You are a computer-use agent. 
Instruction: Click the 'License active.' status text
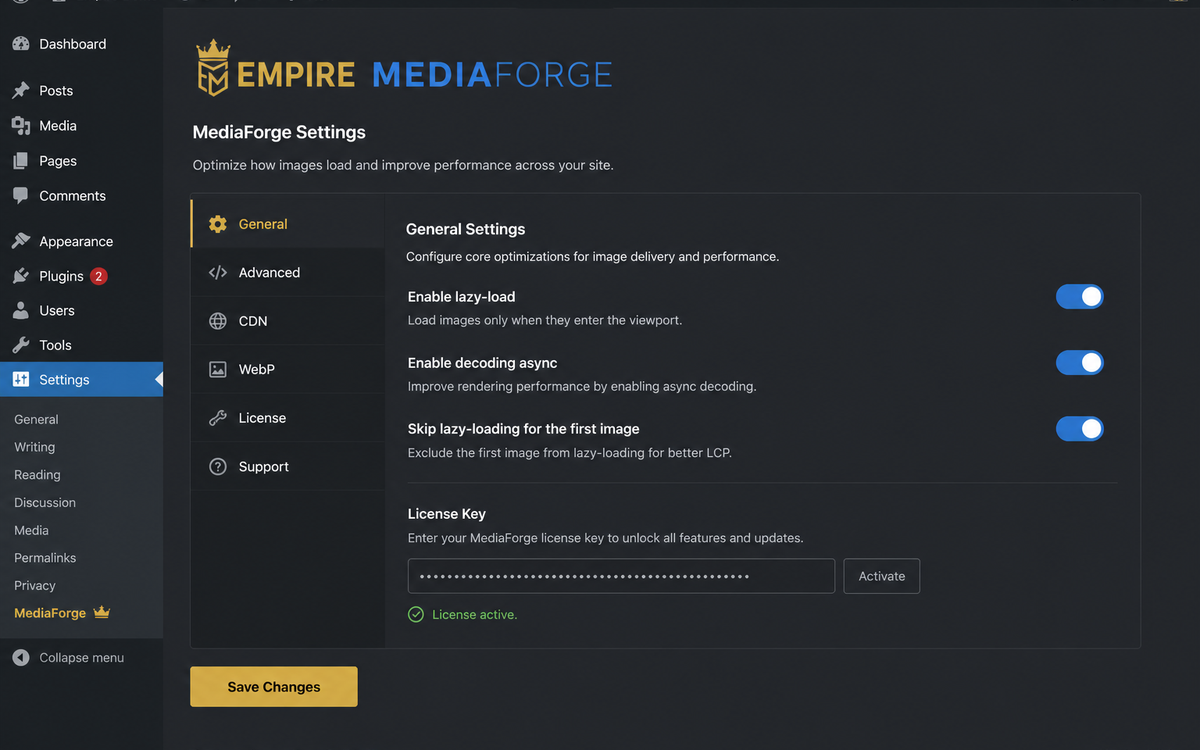coord(475,615)
